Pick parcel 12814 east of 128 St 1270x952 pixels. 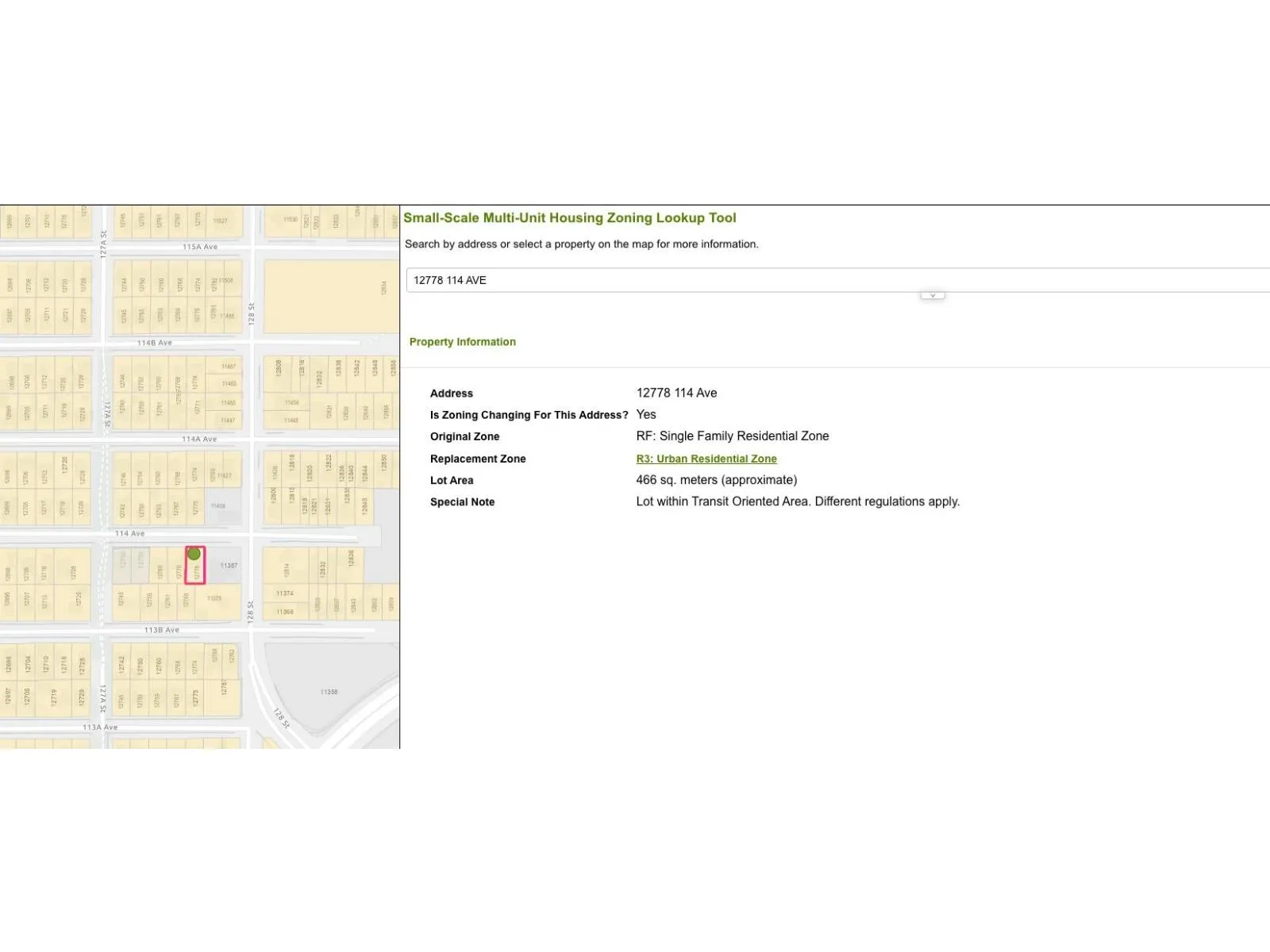(286, 569)
